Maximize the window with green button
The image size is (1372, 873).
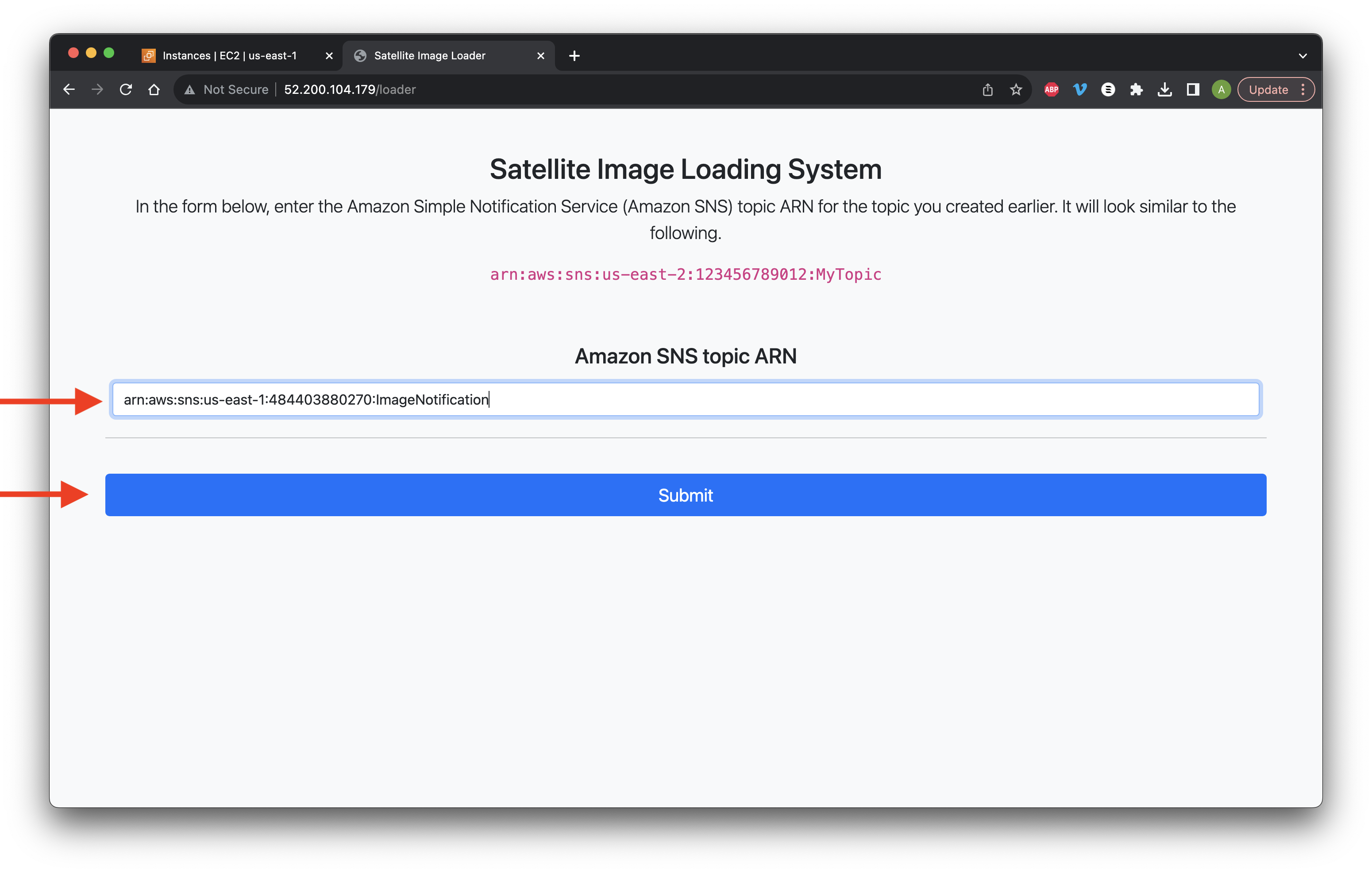(109, 53)
